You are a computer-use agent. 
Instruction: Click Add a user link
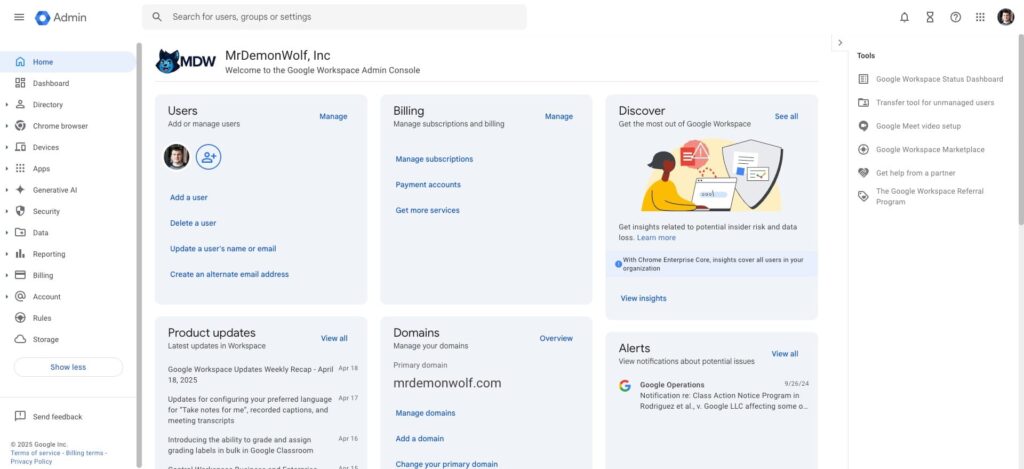189,197
